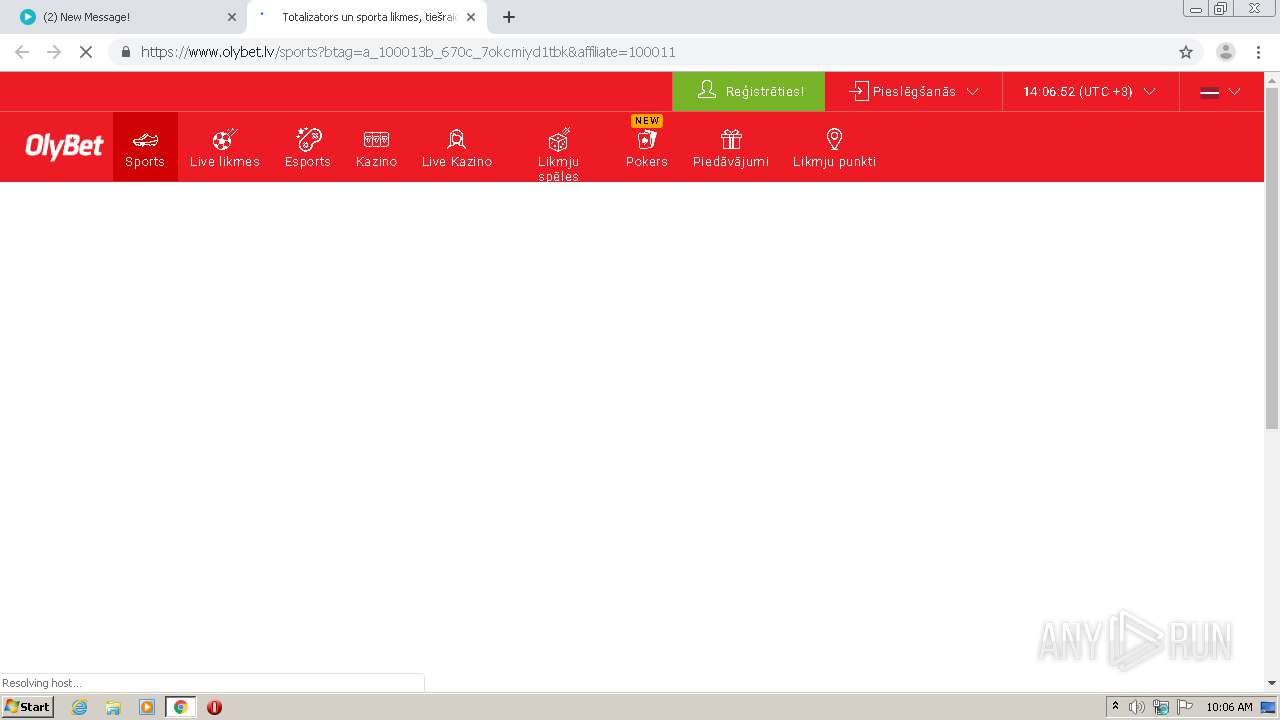Click the browser back arrow

click(22, 52)
